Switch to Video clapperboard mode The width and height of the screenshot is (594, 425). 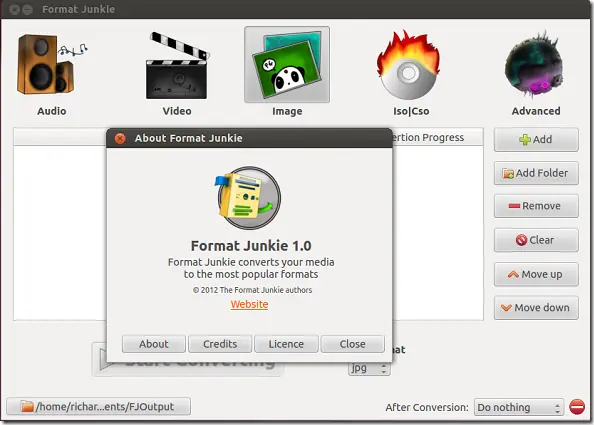click(177, 65)
